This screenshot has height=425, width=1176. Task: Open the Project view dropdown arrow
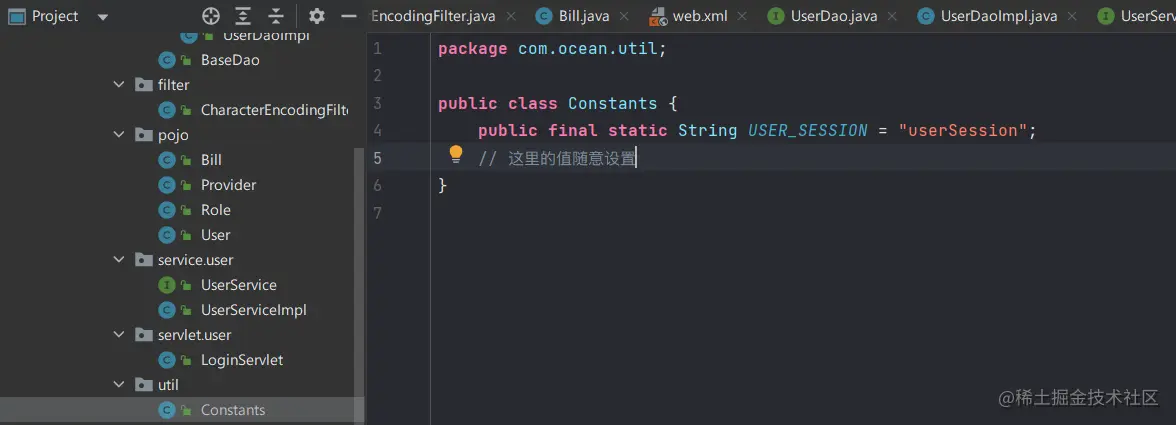[103, 16]
